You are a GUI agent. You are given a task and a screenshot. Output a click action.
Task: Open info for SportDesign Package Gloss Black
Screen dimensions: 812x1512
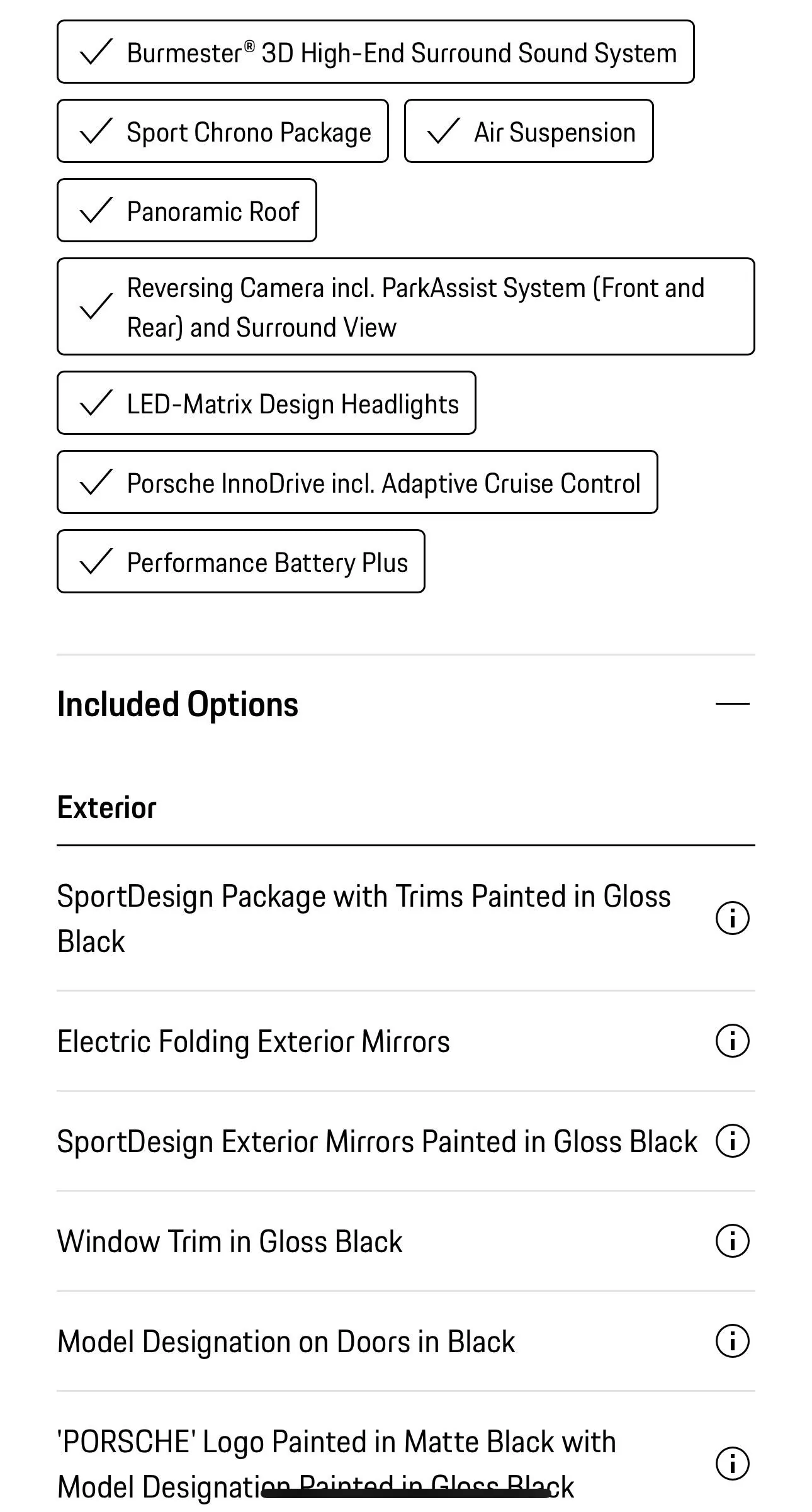tap(732, 918)
